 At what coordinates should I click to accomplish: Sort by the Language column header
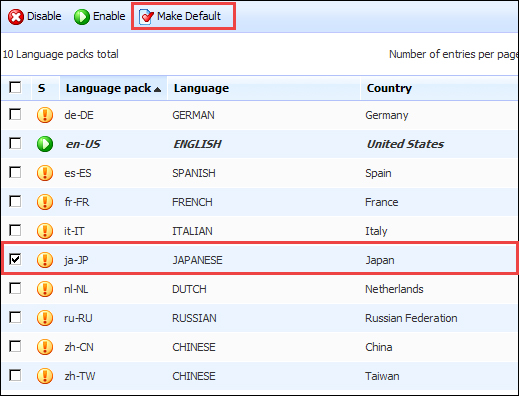pyautogui.click(x=201, y=88)
